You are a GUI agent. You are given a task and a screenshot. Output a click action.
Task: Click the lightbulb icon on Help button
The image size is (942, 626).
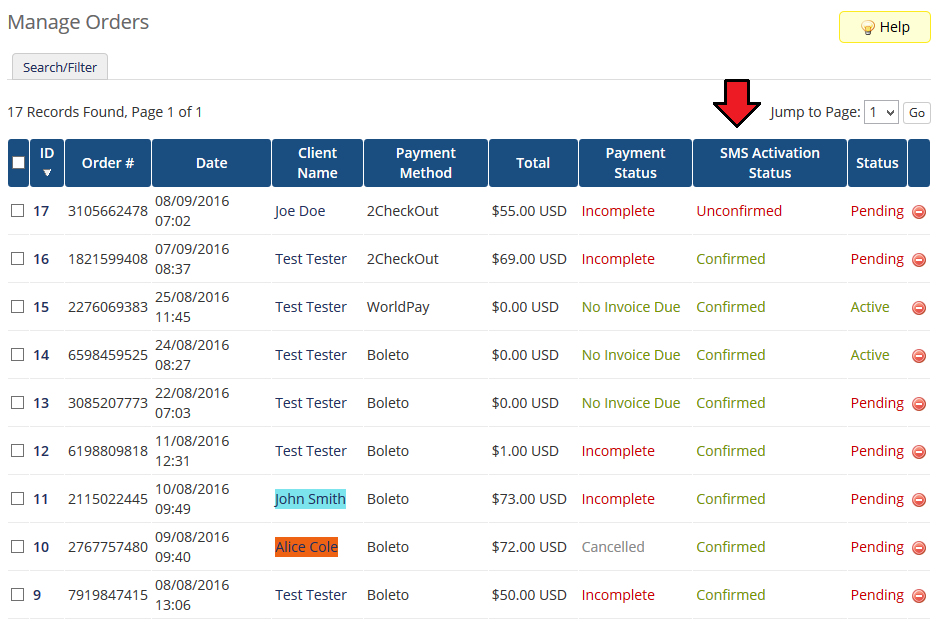click(868, 28)
